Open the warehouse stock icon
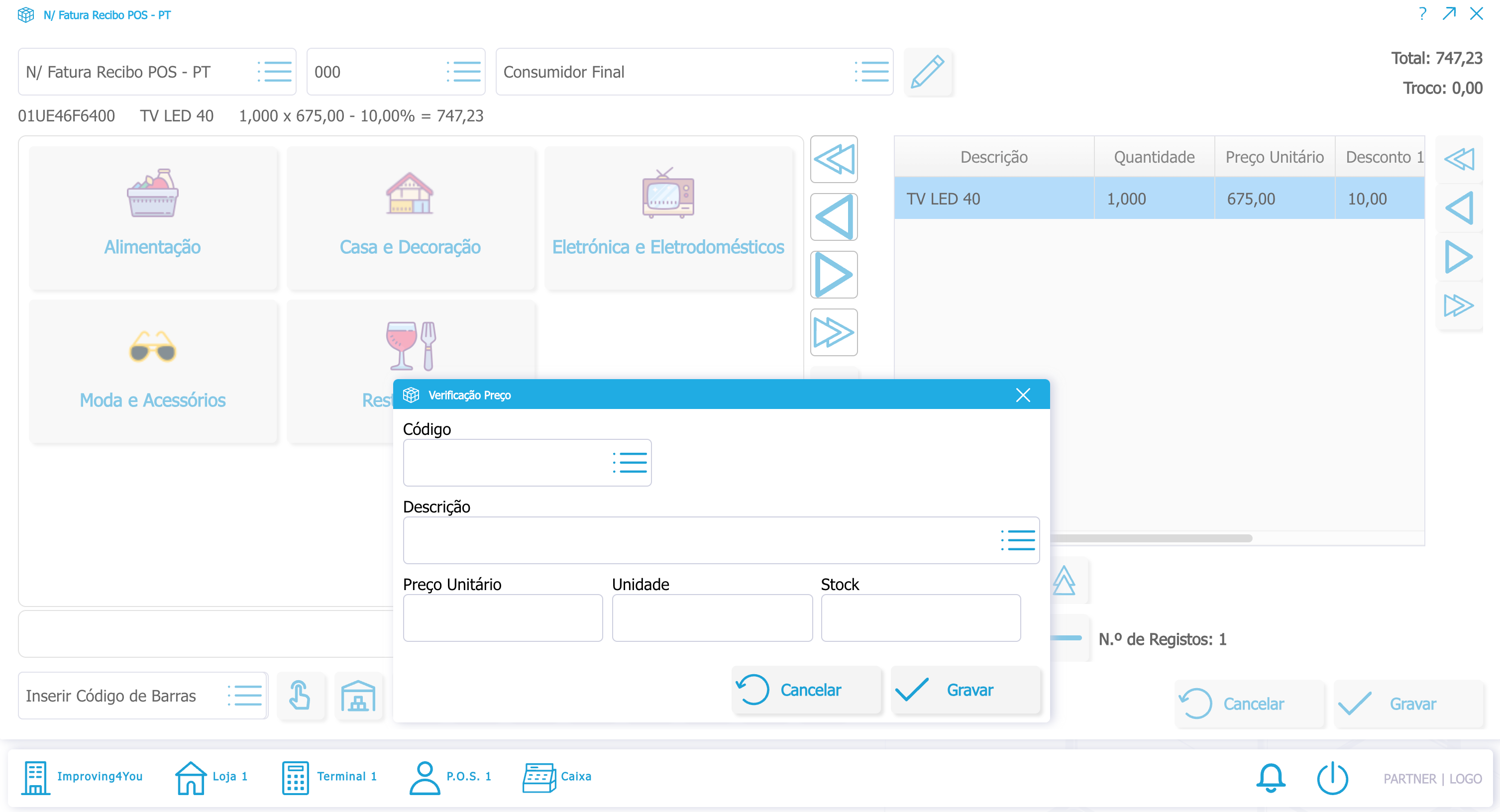This screenshot has width=1500, height=812. click(x=358, y=695)
